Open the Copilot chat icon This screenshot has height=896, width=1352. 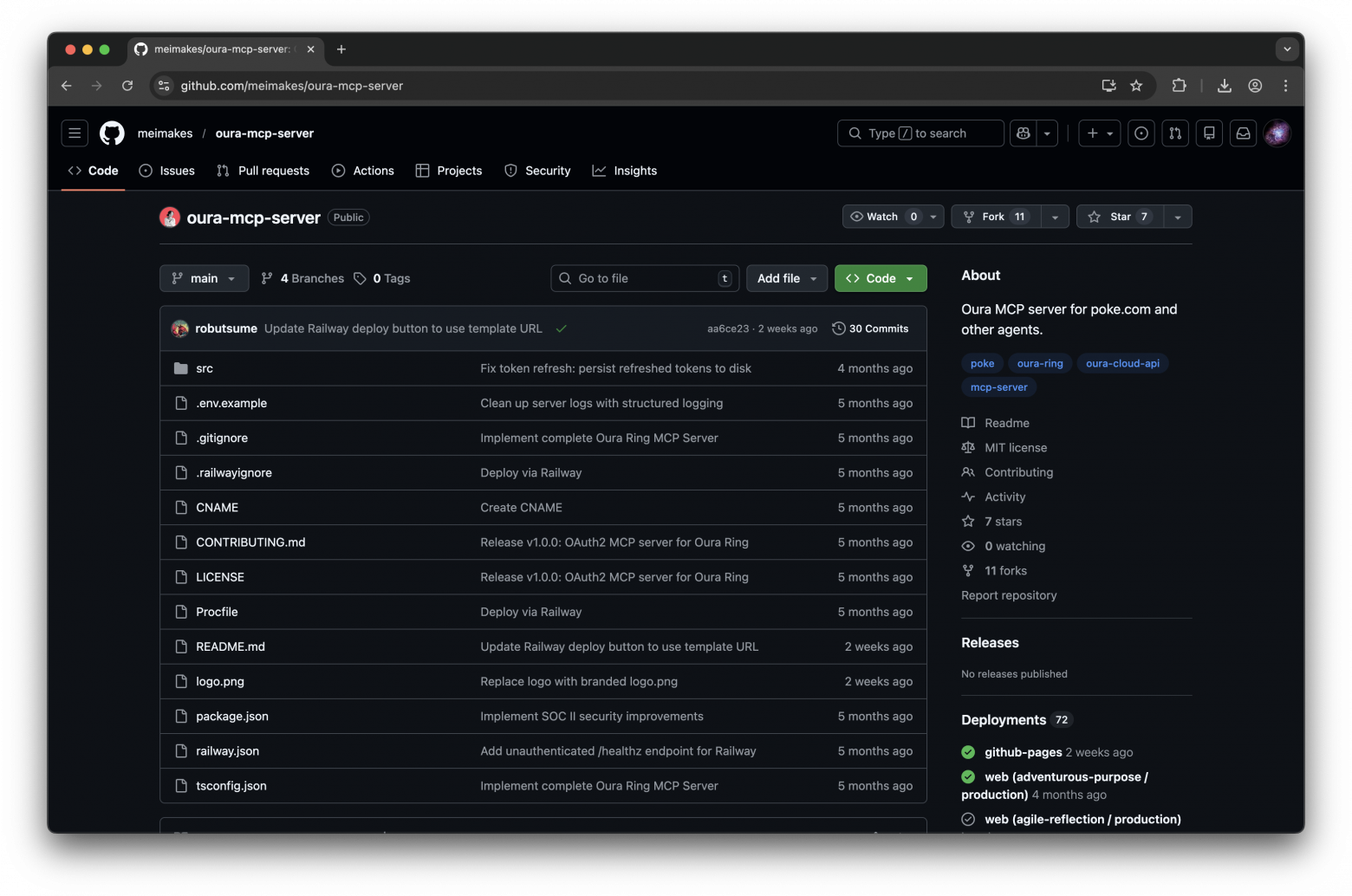[x=1024, y=133]
